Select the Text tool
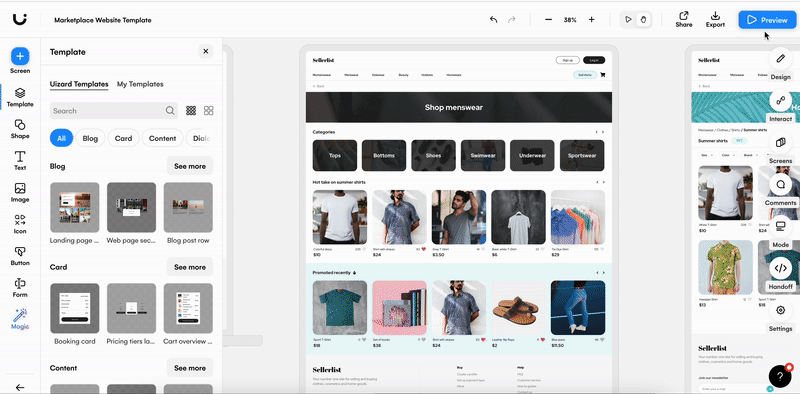 [20, 160]
